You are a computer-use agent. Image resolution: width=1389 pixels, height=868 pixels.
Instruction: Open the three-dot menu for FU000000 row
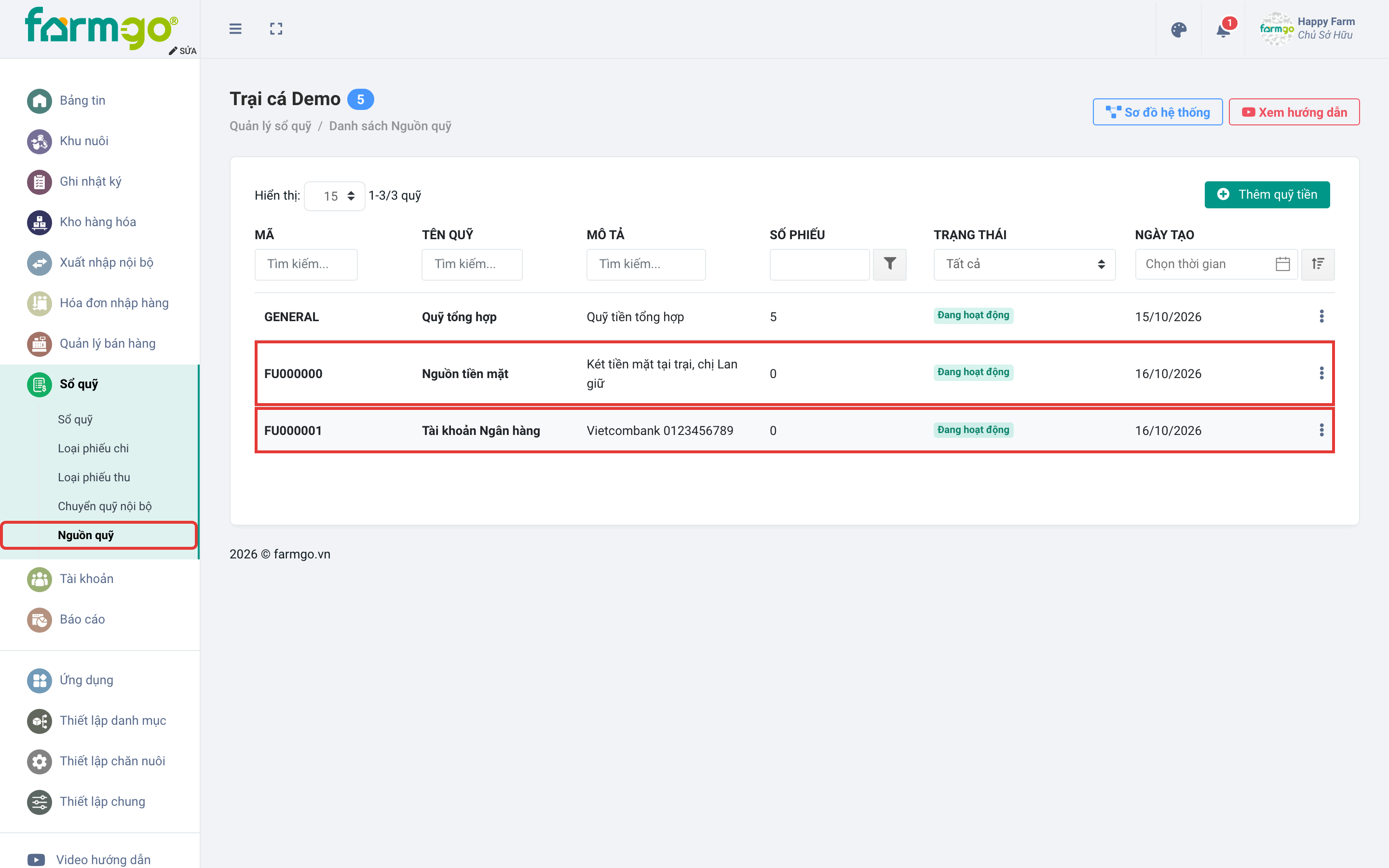(x=1321, y=373)
